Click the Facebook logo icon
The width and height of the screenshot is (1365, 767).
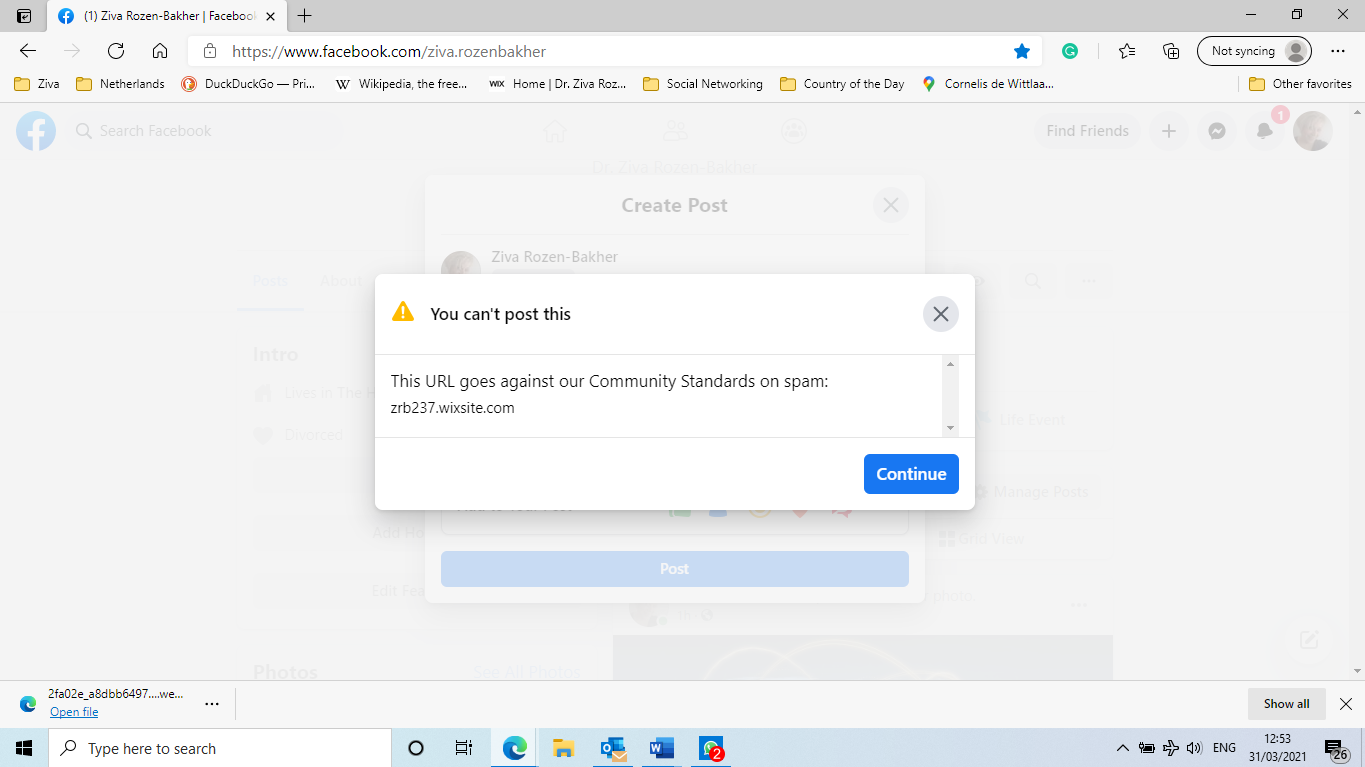(x=36, y=131)
